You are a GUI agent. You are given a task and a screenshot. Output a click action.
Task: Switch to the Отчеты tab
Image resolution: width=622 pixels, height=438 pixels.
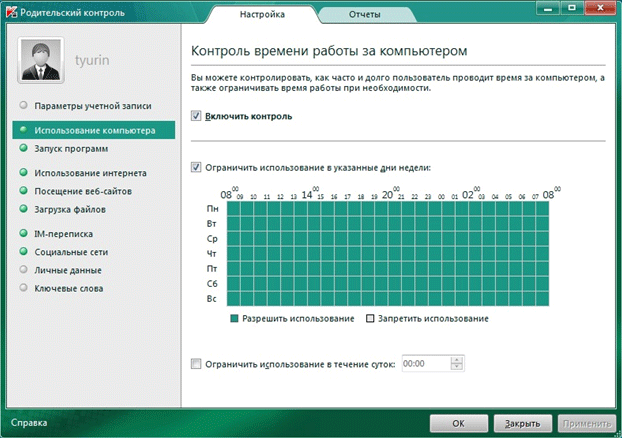click(365, 14)
